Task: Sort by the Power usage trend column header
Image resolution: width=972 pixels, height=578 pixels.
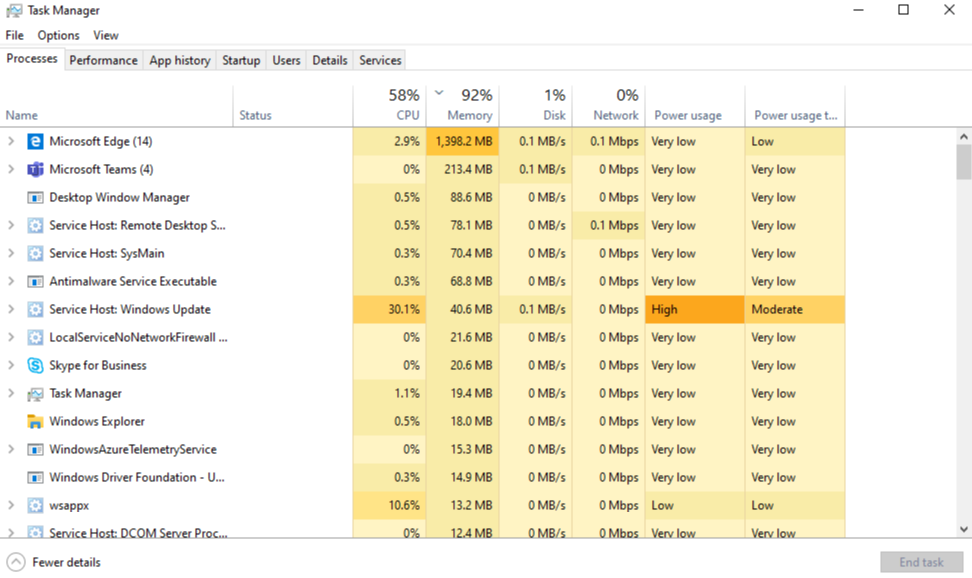Action: (x=795, y=106)
